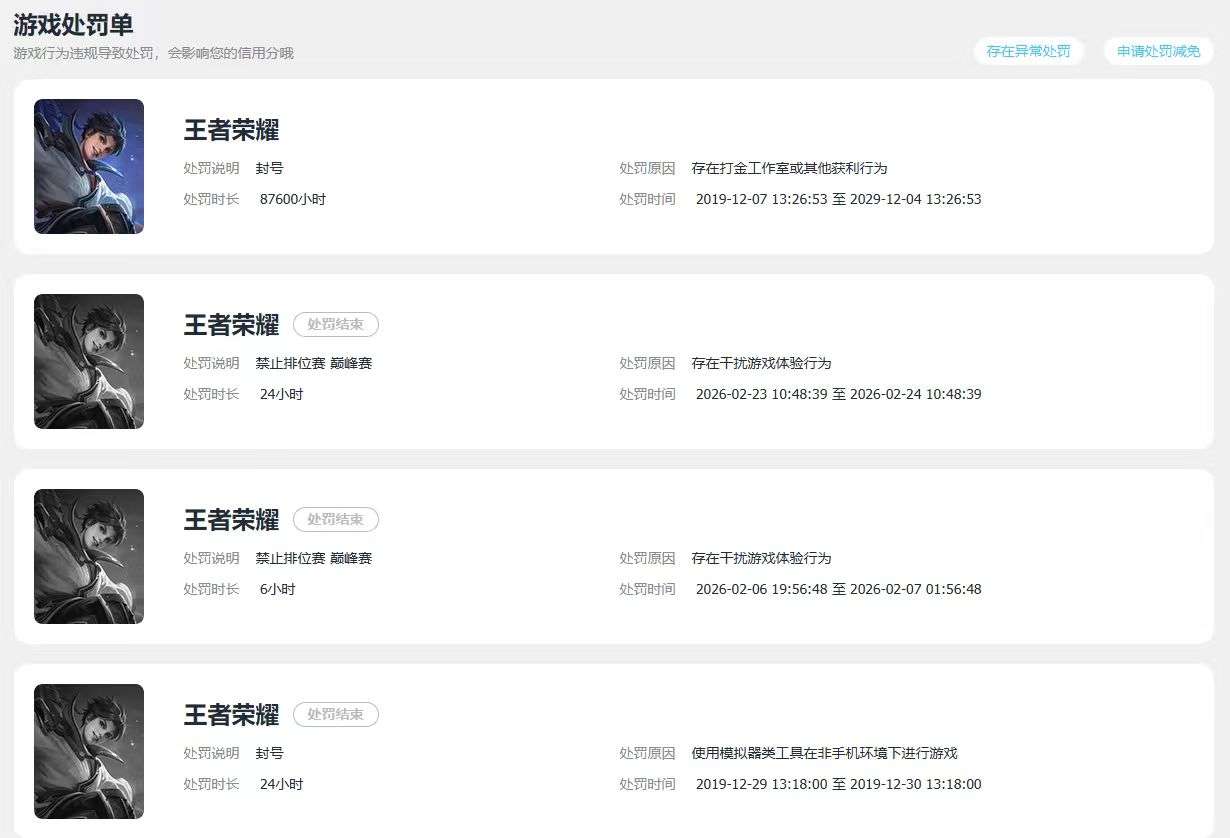
Task: Click 王者荣耀 title on the 87600小时 card
Action: [x=231, y=130]
